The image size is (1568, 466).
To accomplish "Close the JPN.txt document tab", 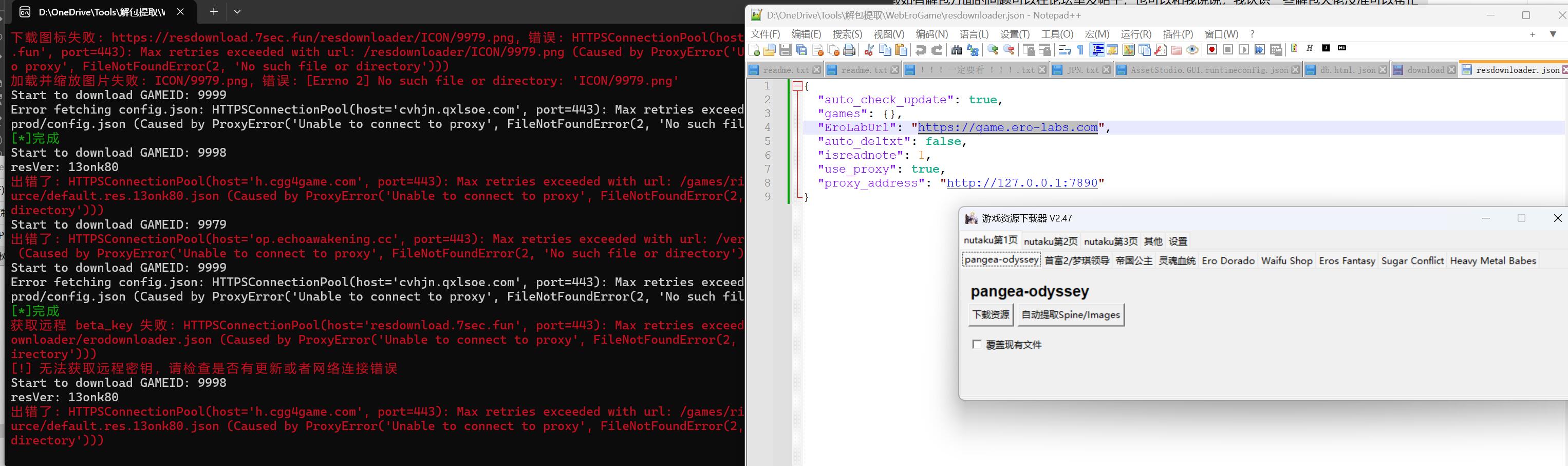I will click(x=1107, y=70).
